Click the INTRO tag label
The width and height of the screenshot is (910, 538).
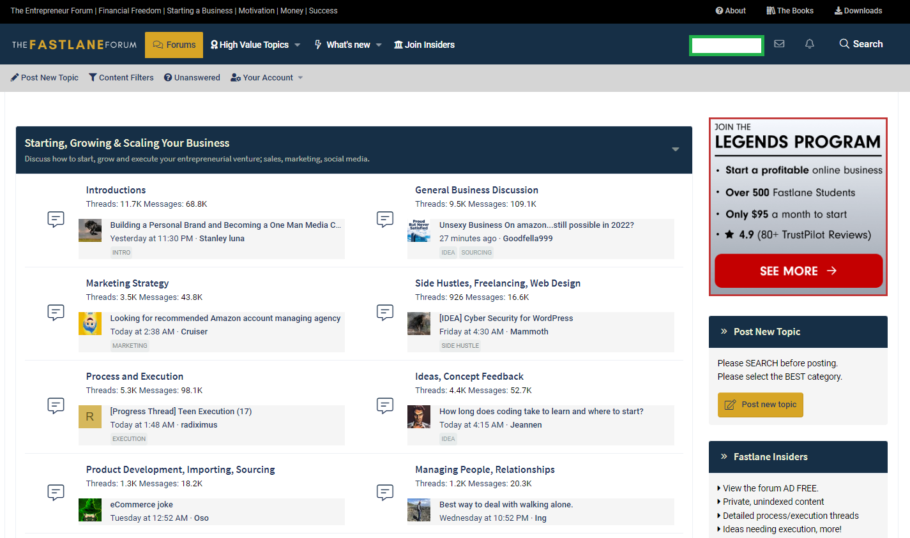pyautogui.click(x=121, y=252)
